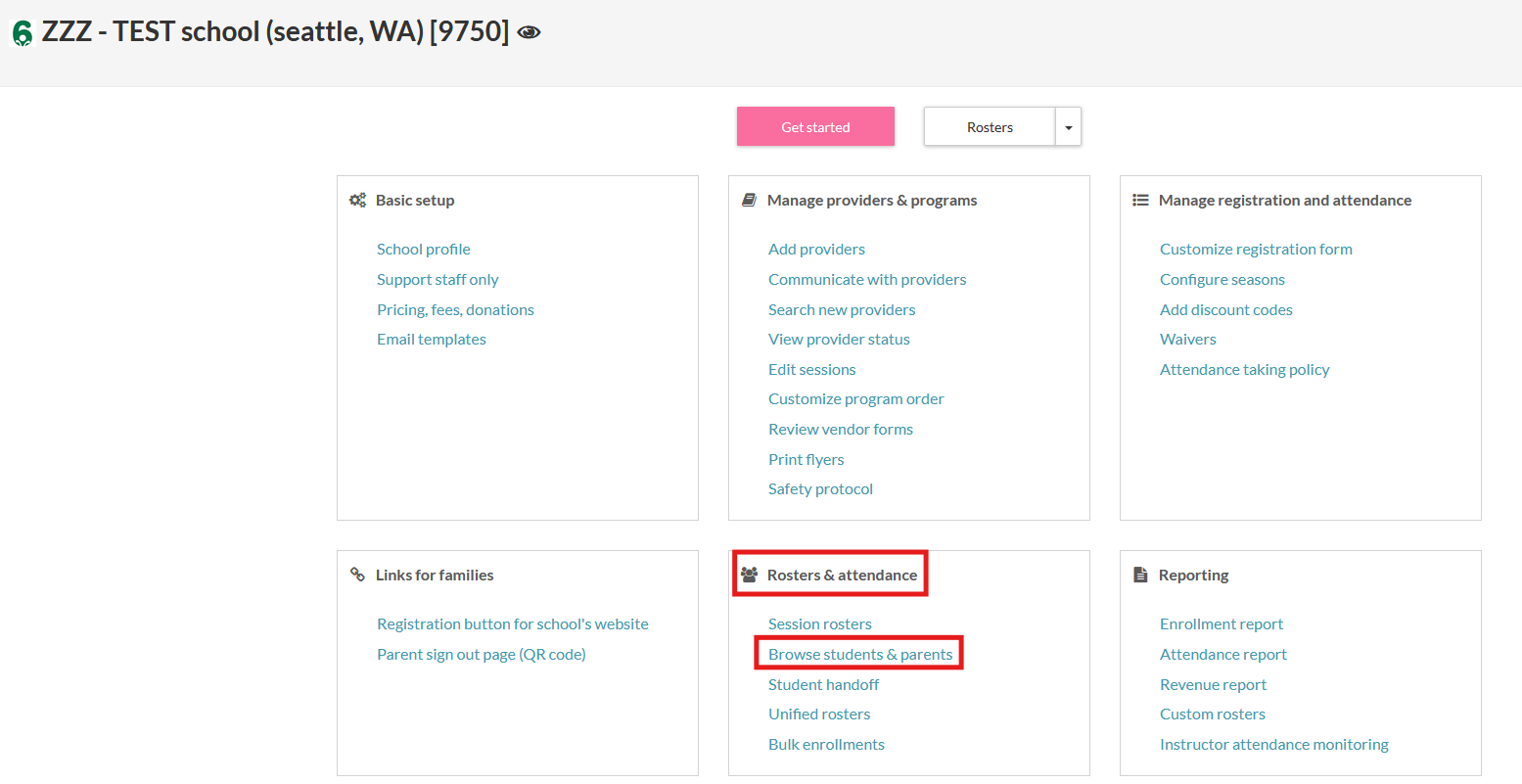Open Customize registration form link

point(1256,249)
